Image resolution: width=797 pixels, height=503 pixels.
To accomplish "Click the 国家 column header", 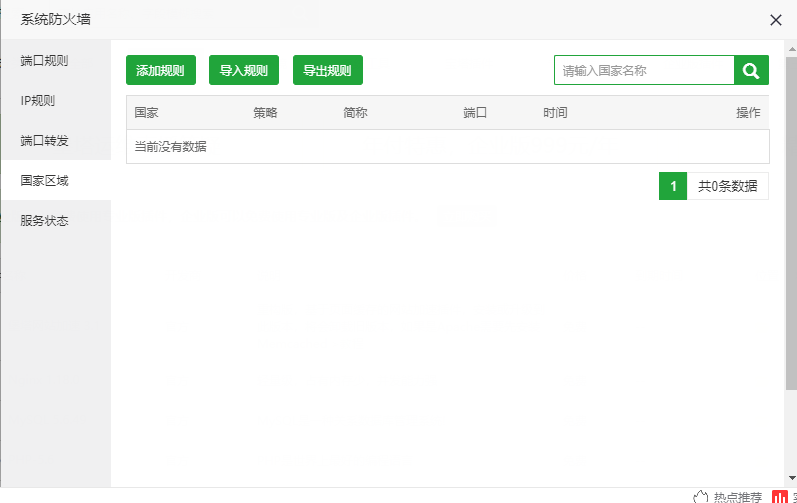I will (x=146, y=112).
